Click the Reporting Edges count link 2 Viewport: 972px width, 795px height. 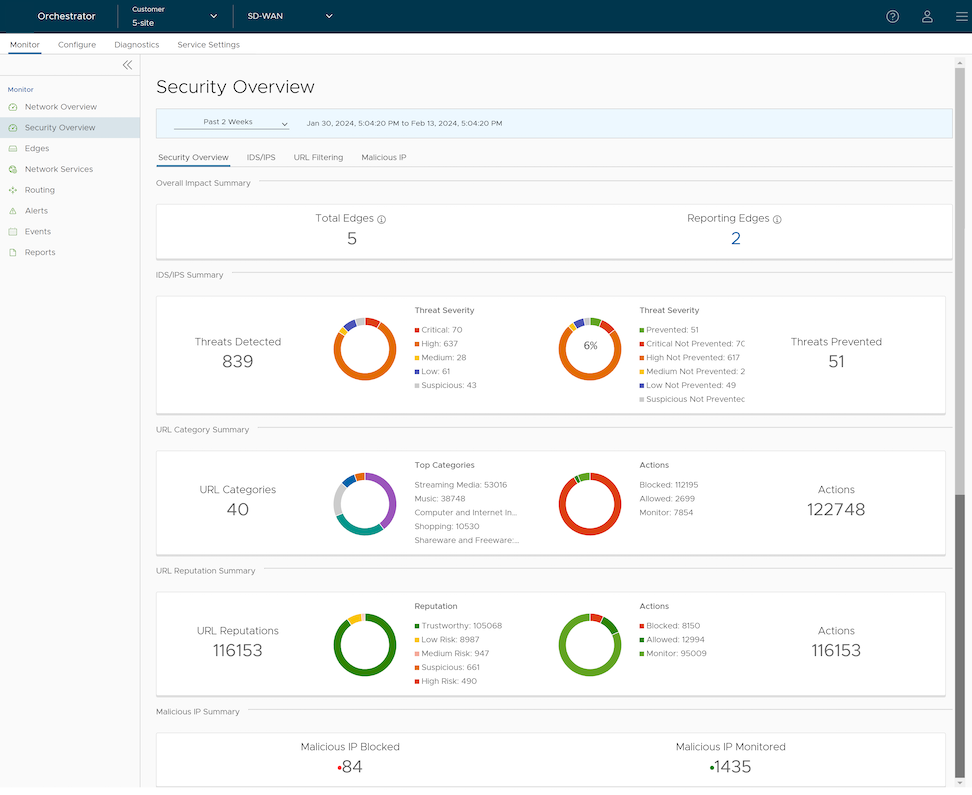tap(736, 238)
